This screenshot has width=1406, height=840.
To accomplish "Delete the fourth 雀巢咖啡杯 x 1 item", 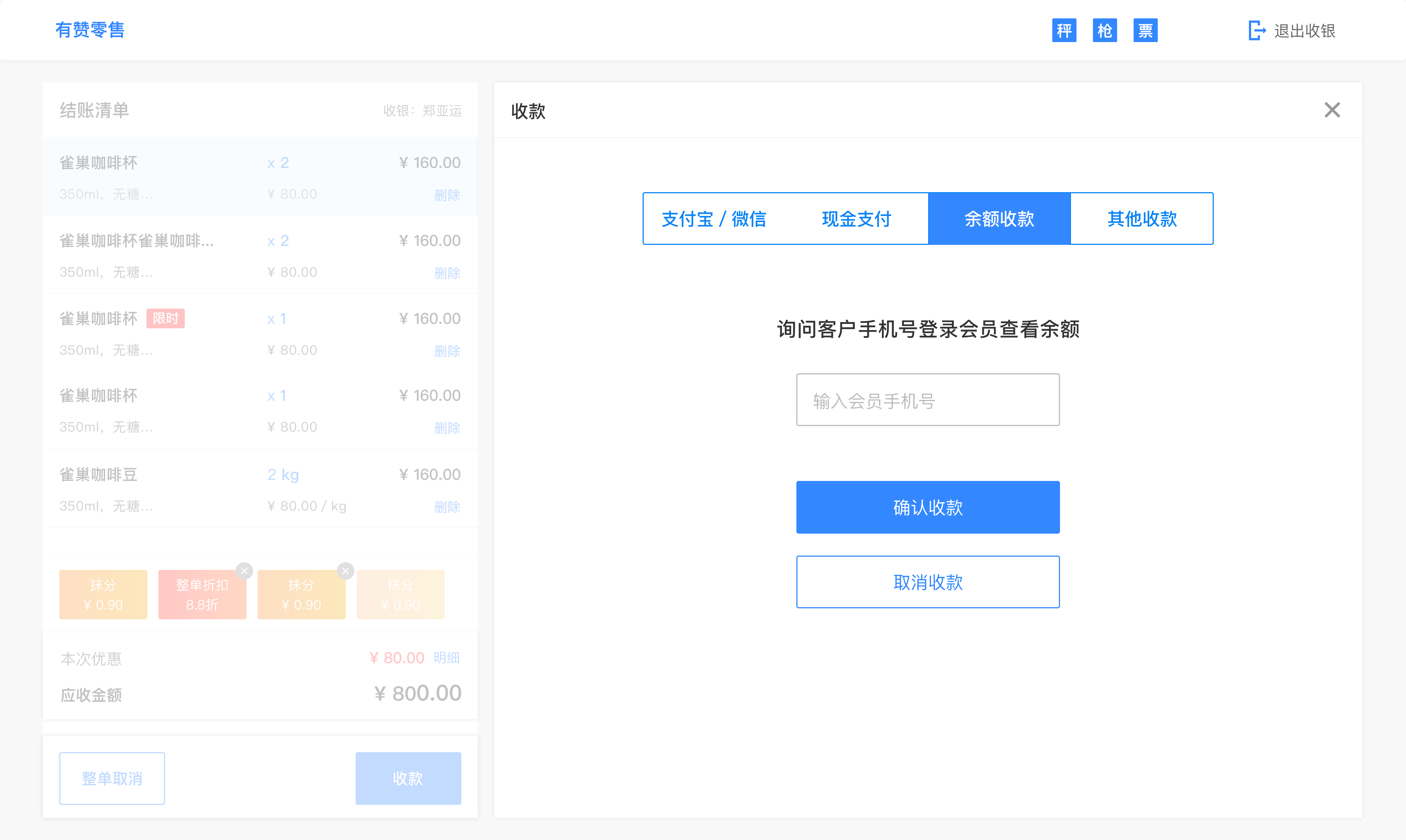I will [x=447, y=428].
